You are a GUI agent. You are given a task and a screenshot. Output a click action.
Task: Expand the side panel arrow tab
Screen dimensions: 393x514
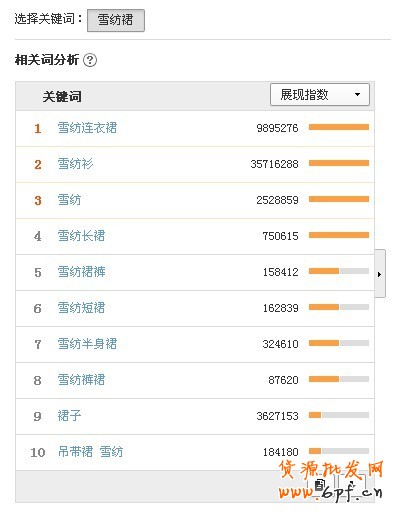(380, 273)
